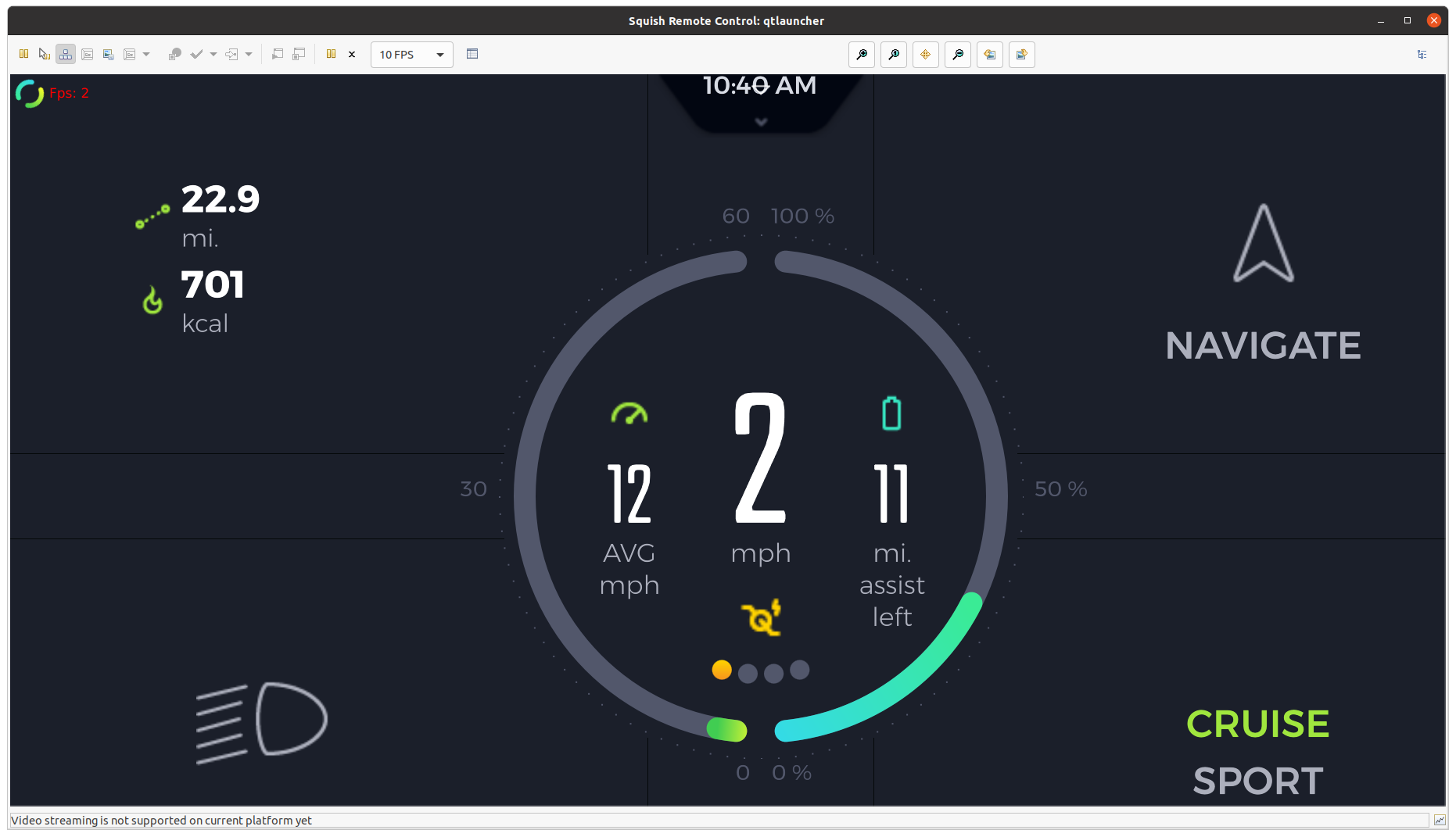Image resolution: width=1456 pixels, height=837 pixels.
Task: Select the object picker cursor tool
Action: [x=45, y=54]
